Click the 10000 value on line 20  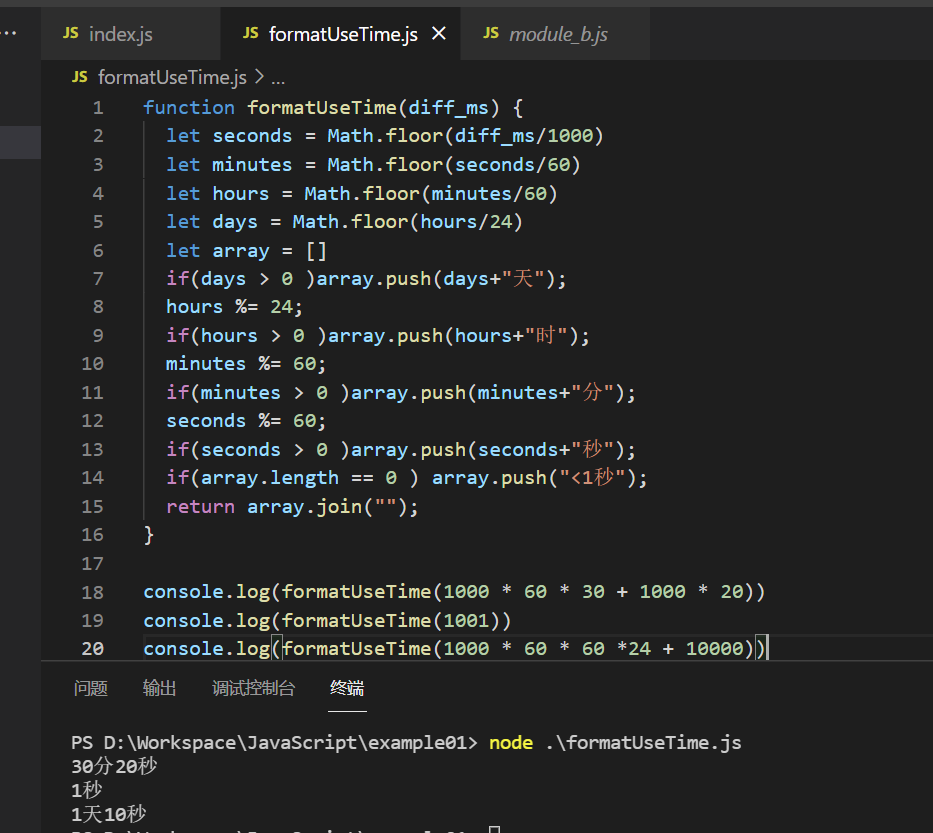click(x=715, y=649)
